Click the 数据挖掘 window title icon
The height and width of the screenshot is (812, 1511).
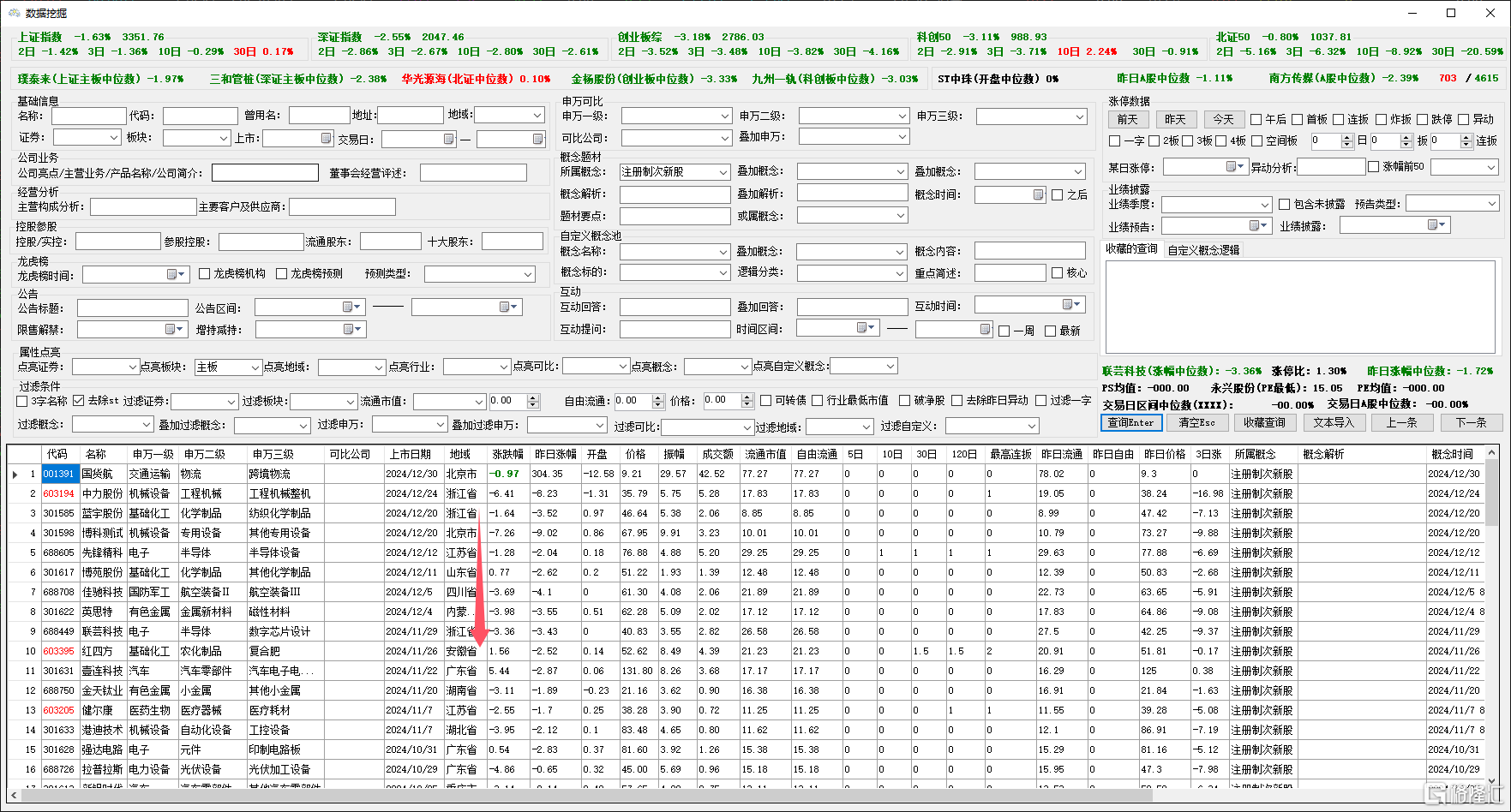click(15, 13)
